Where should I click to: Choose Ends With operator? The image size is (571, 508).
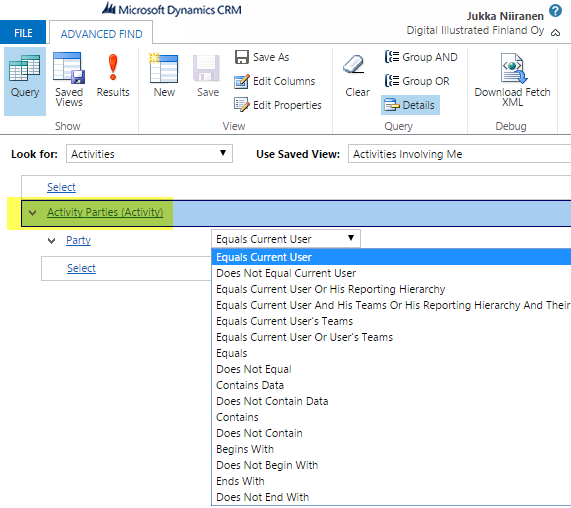point(391,481)
